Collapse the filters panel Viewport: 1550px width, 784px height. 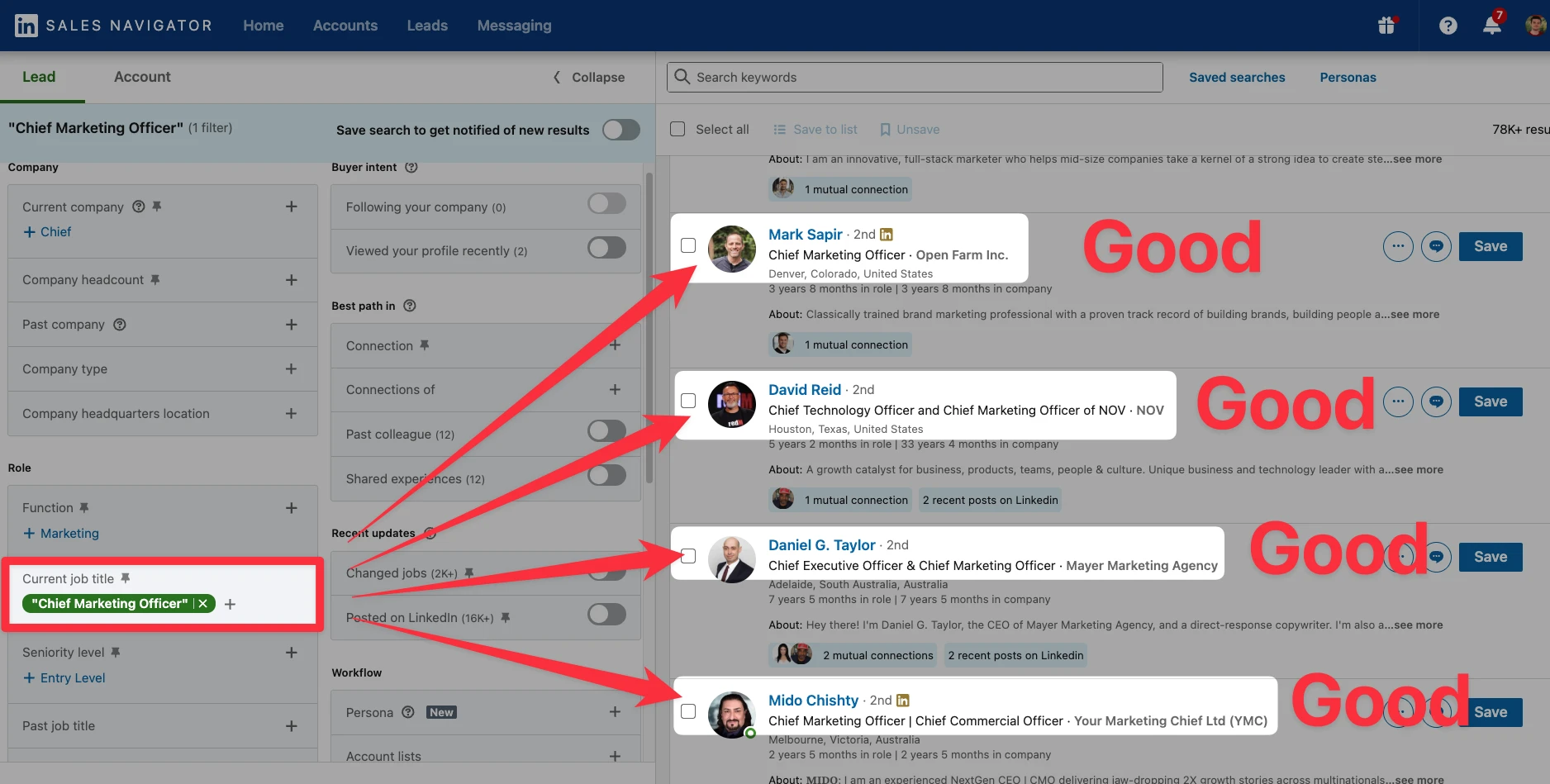point(589,77)
